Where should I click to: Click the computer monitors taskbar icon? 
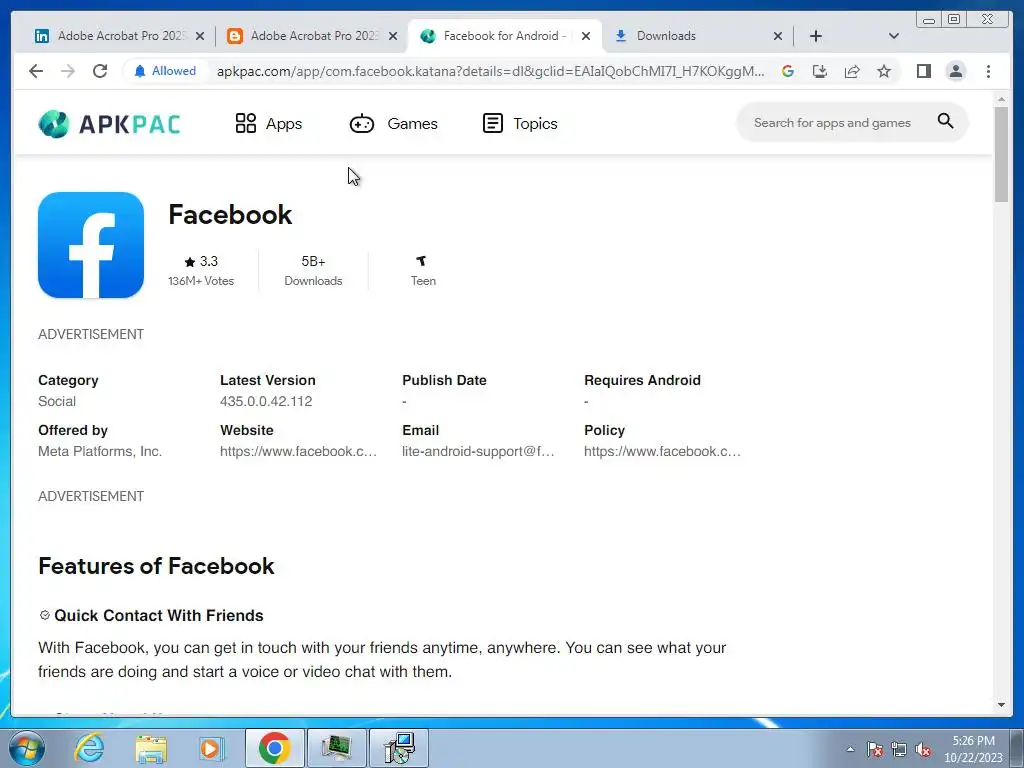[399, 748]
